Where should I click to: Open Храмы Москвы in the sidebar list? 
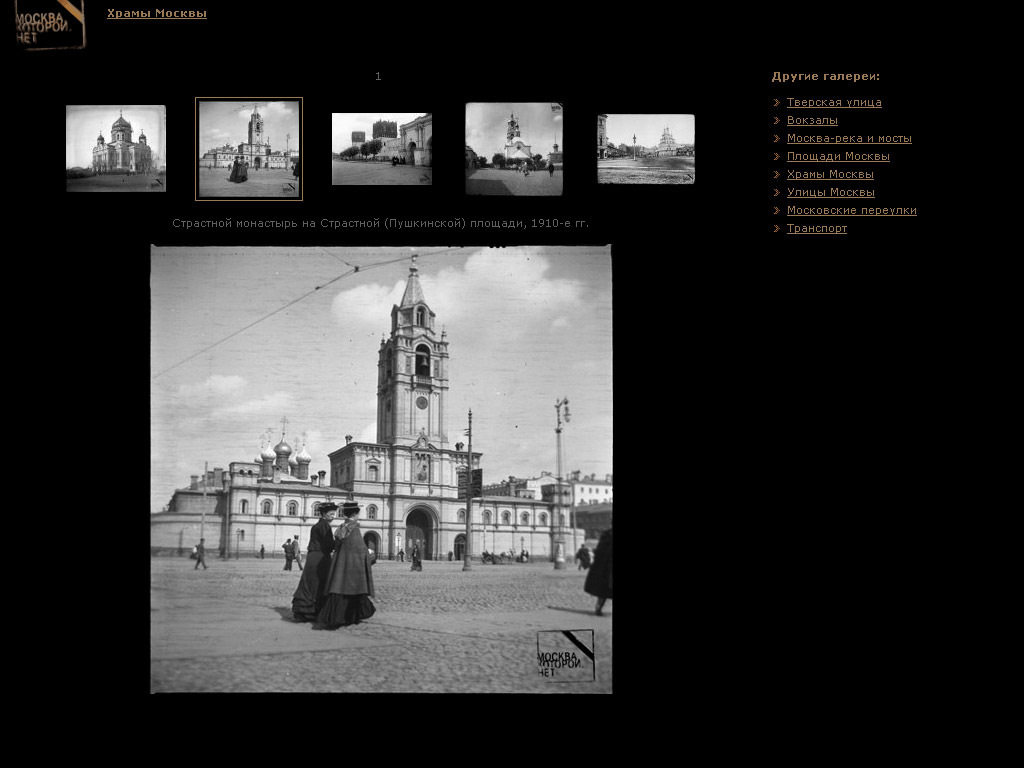click(x=830, y=174)
